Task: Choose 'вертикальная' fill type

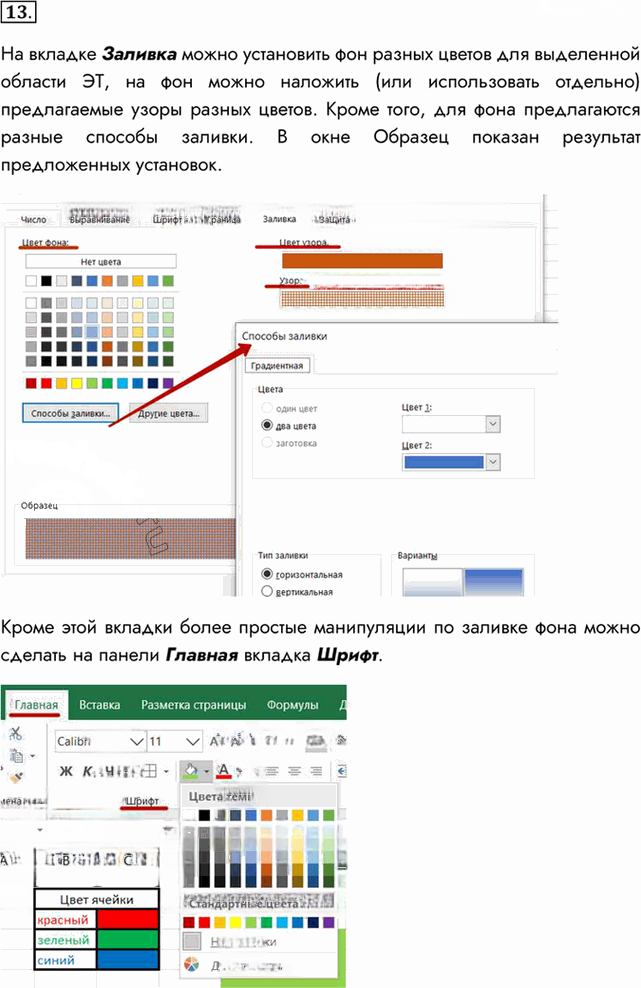Action: coord(267,591)
